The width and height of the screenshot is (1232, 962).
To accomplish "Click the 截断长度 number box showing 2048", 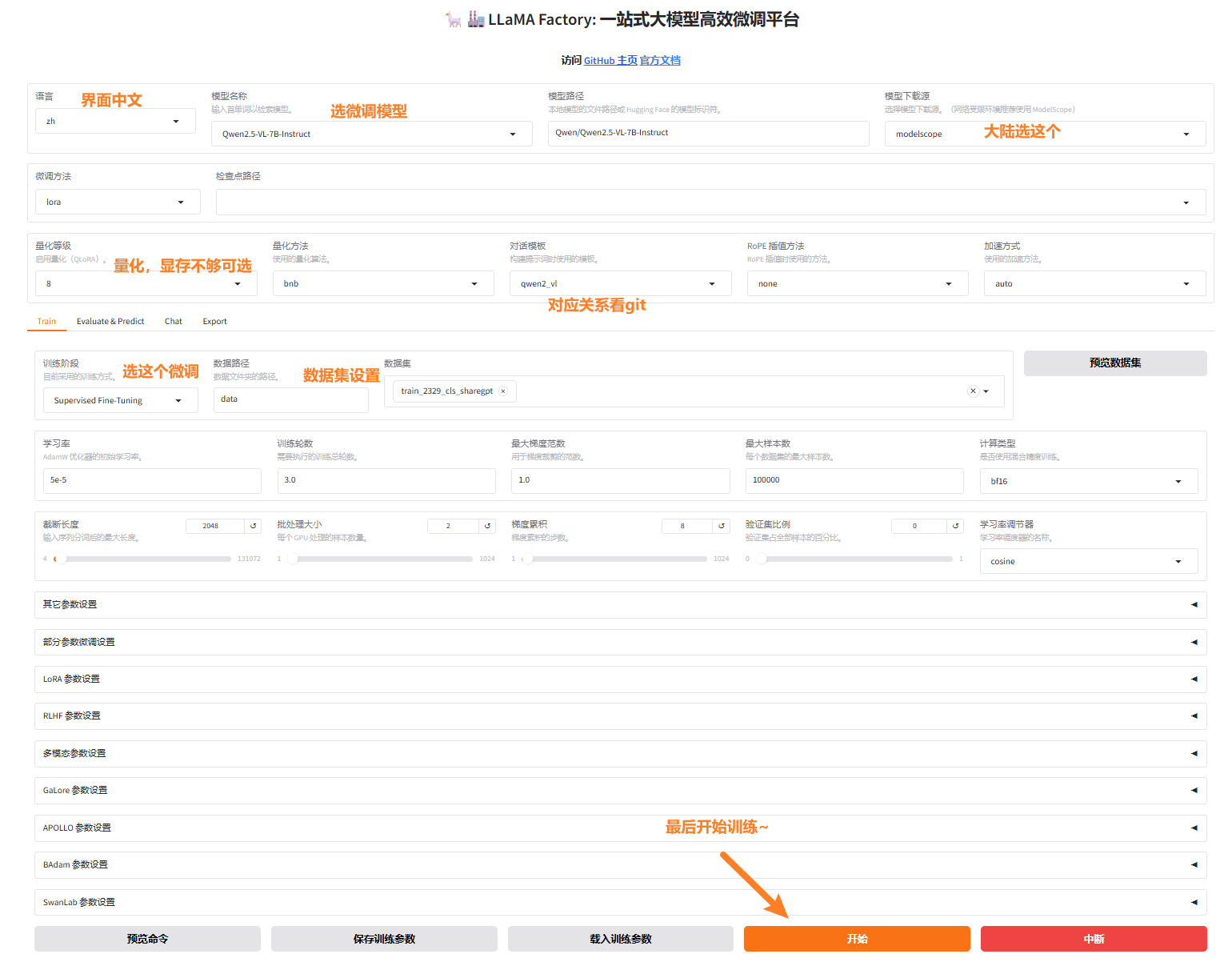I will 215,526.
